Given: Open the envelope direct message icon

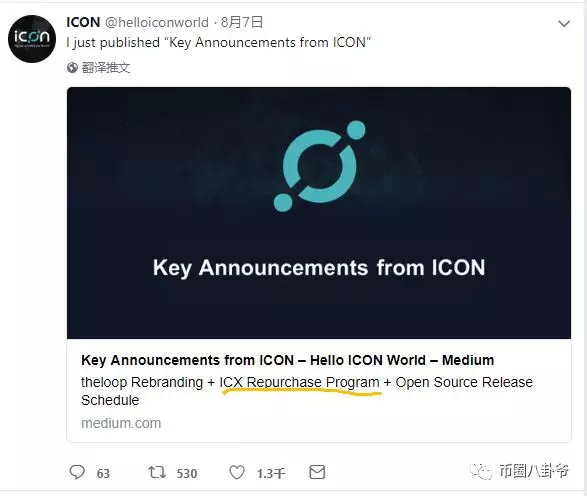Looking at the screenshot, I should [317, 472].
